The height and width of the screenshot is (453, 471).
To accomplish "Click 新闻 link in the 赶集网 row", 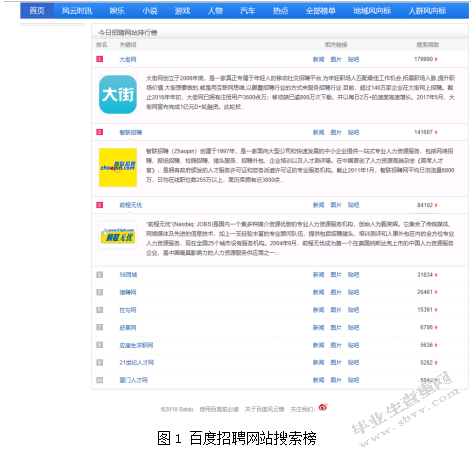I will [318, 328].
